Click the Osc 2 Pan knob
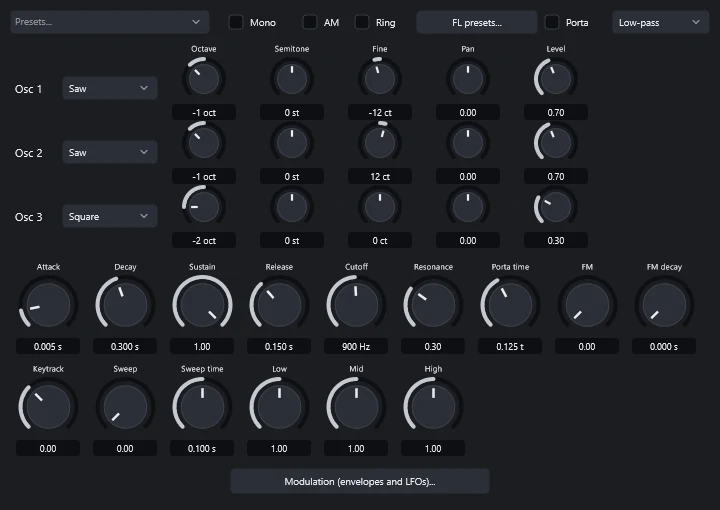The image size is (720, 510). pos(467,143)
